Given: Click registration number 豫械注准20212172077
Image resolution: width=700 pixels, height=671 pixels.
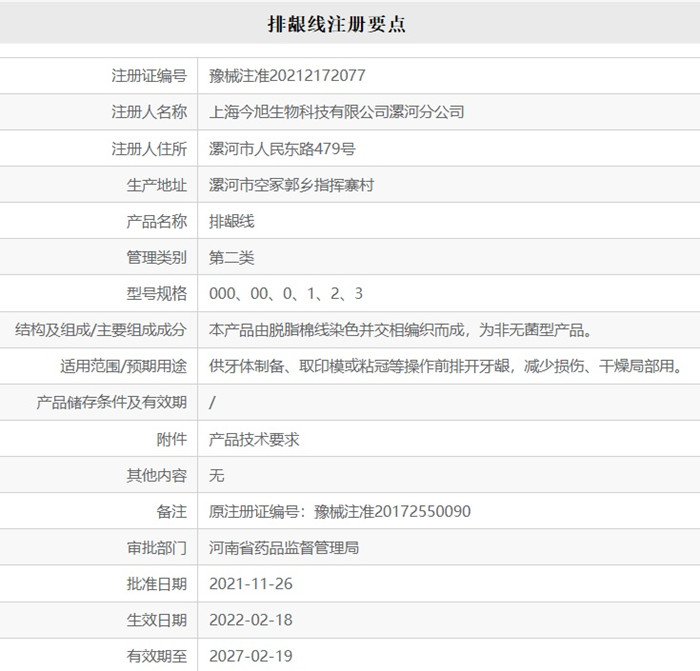Looking at the screenshot, I should pyautogui.click(x=287, y=75).
